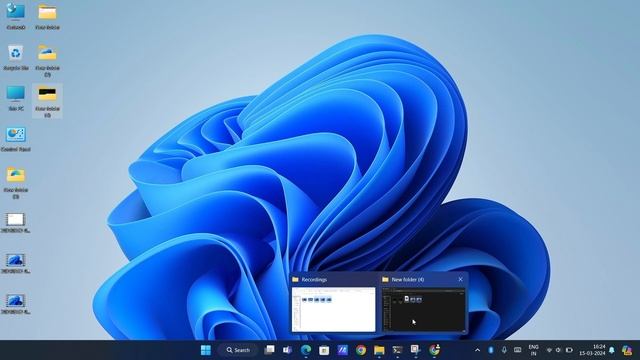Click the Bluetooth tray icon

click(491, 350)
